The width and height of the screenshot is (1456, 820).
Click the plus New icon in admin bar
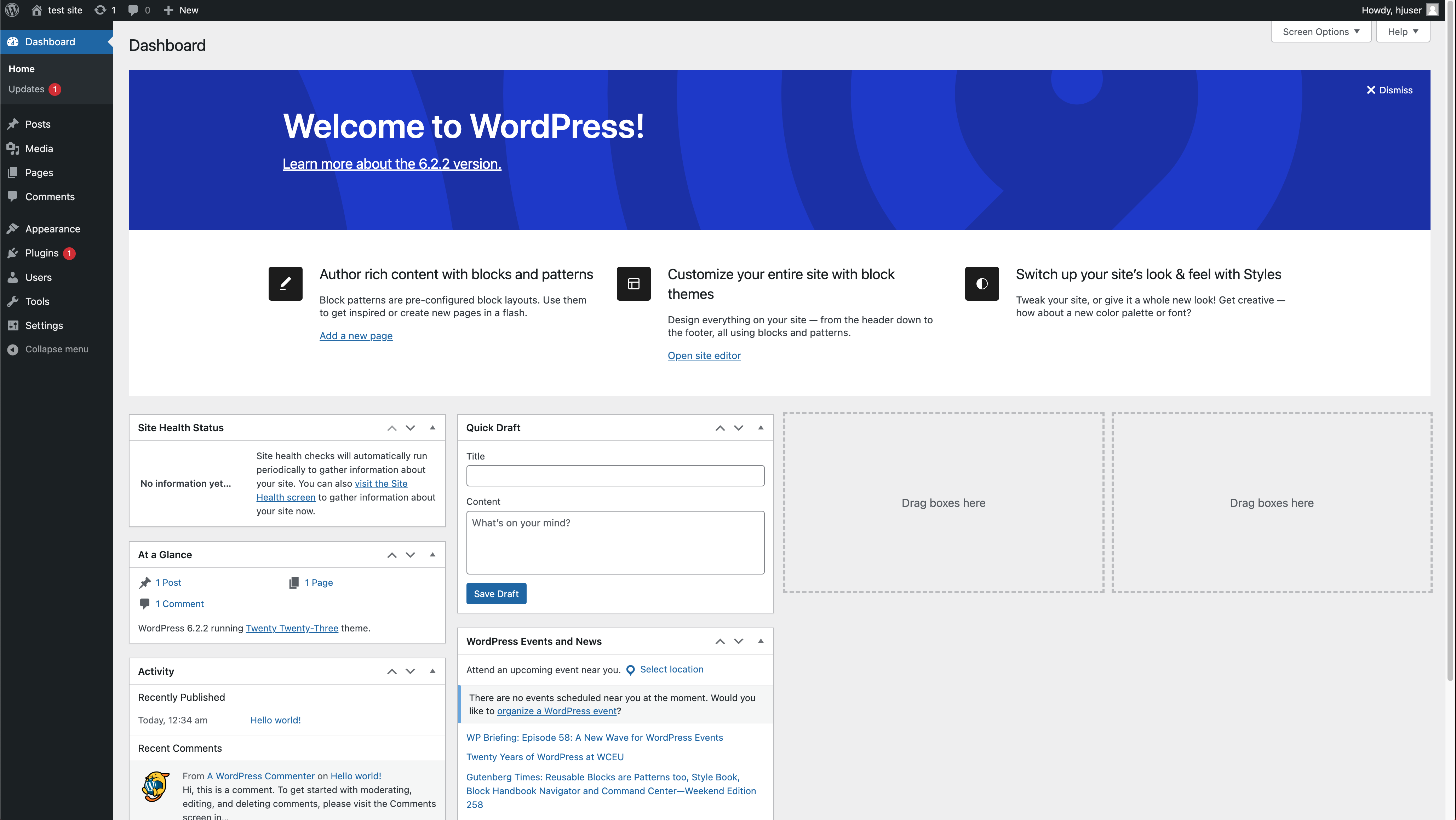coord(168,10)
